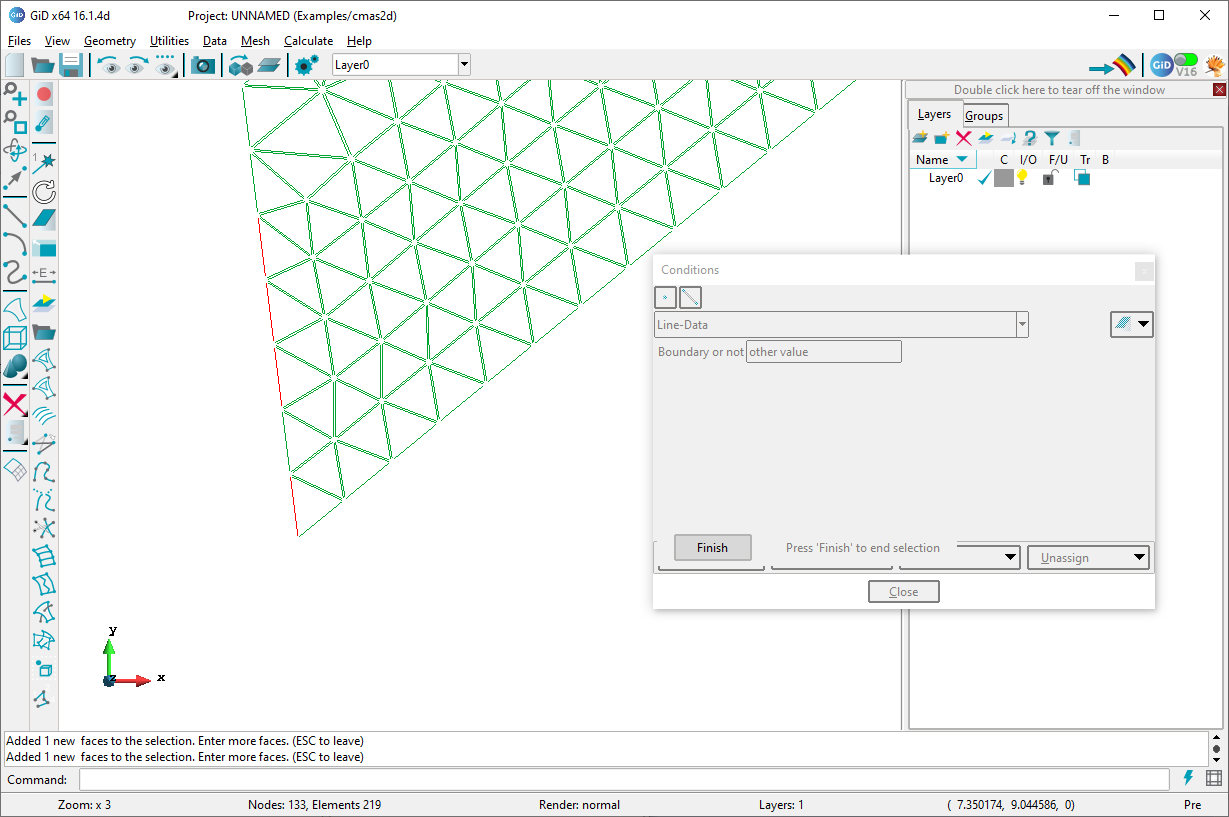
Task: Select the Rotate trackball tool
Action: (15, 151)
